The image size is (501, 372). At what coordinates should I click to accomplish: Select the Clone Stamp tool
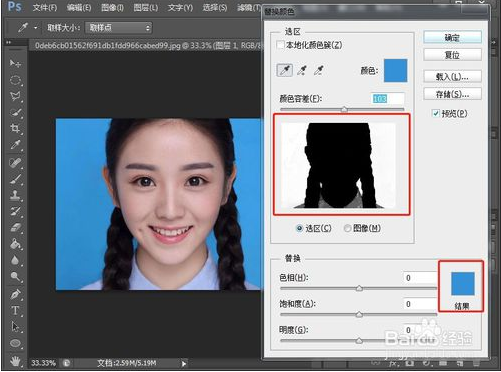pos(15,195)
